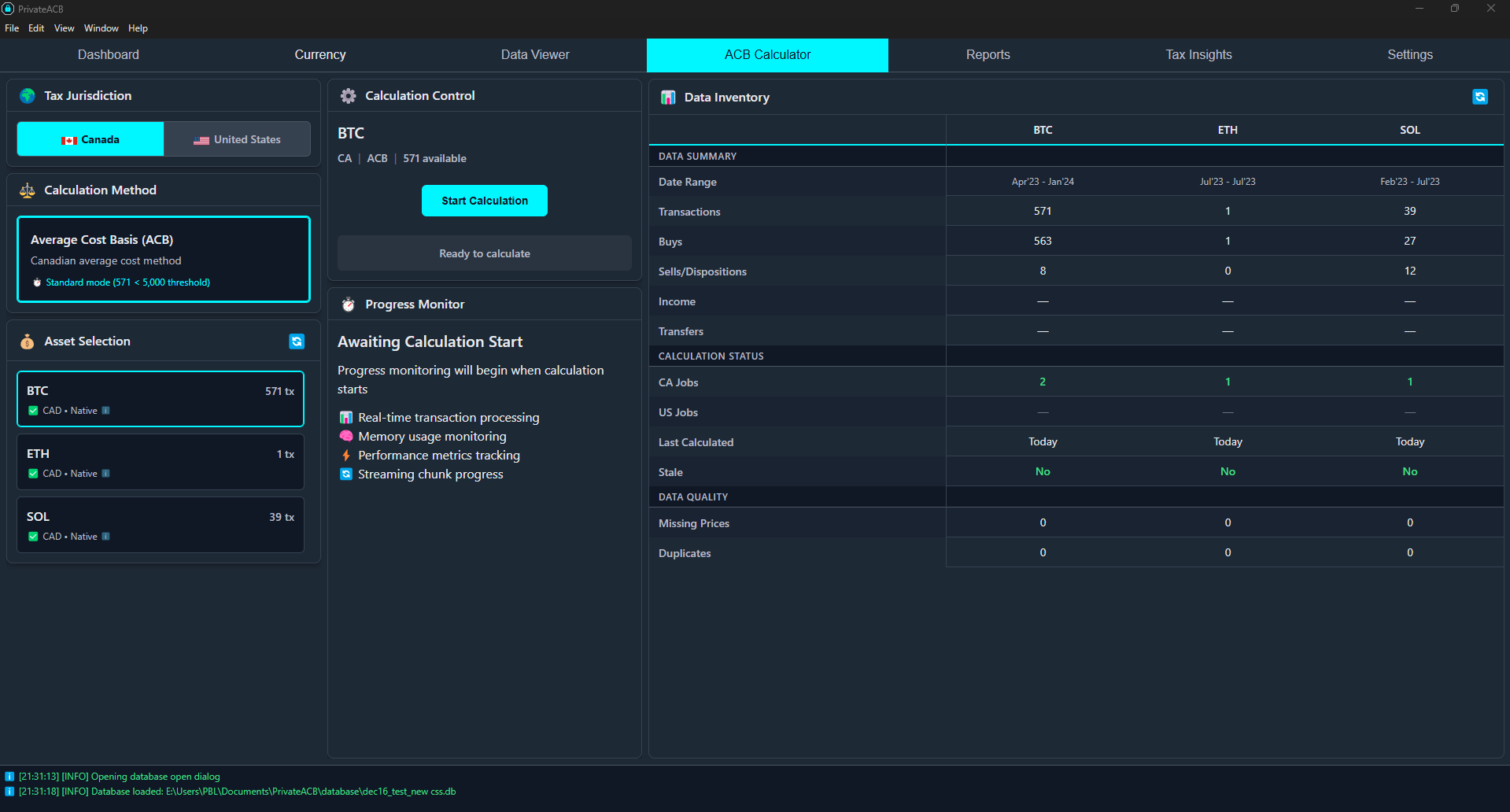Image resolution: width=1510 pixels, height=812 pixels.
Task: Click the Ready to calculate progress bar
Action: 484,253
